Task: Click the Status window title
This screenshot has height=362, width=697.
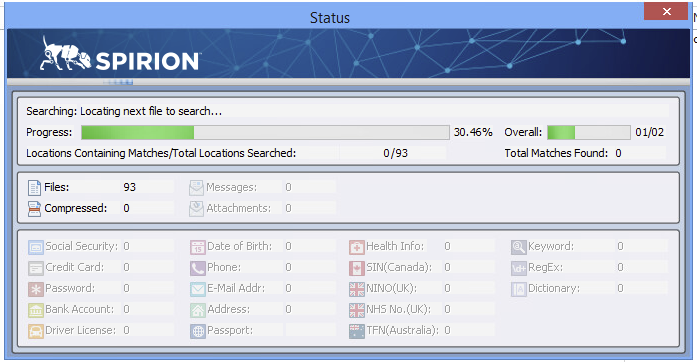Action: [330, 18]
